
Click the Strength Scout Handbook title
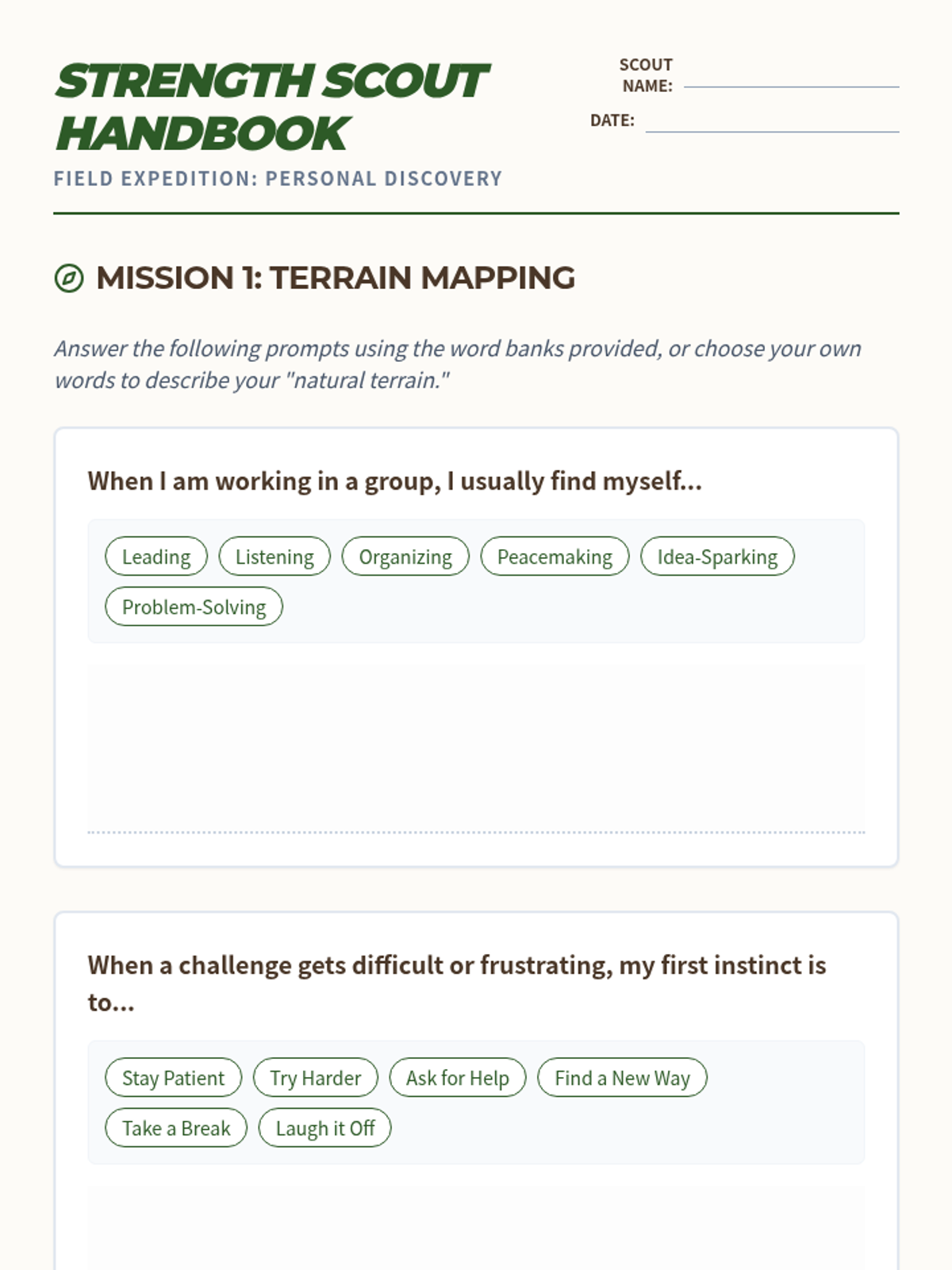272,106
